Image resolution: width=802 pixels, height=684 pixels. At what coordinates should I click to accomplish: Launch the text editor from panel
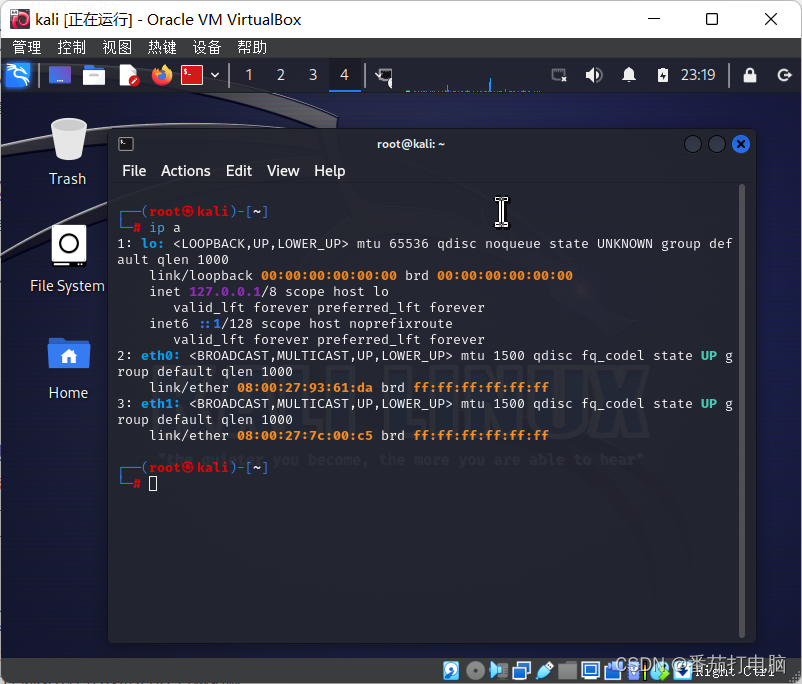pos(128,75)
